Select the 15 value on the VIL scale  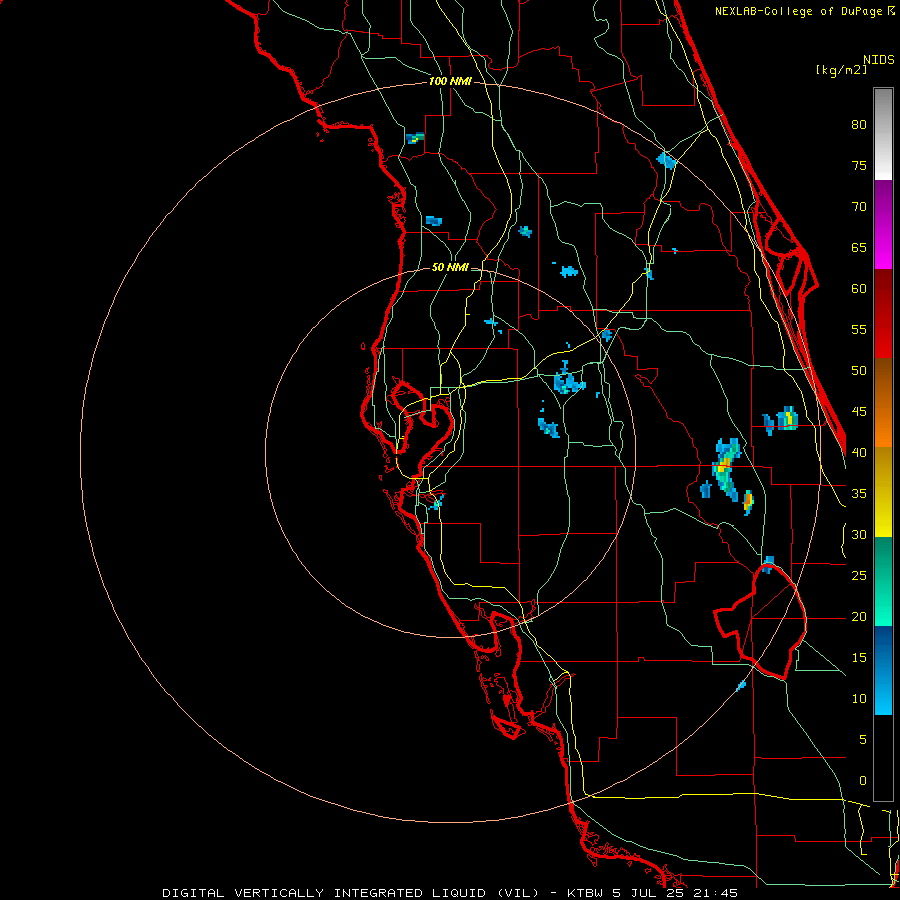point(859,658)
